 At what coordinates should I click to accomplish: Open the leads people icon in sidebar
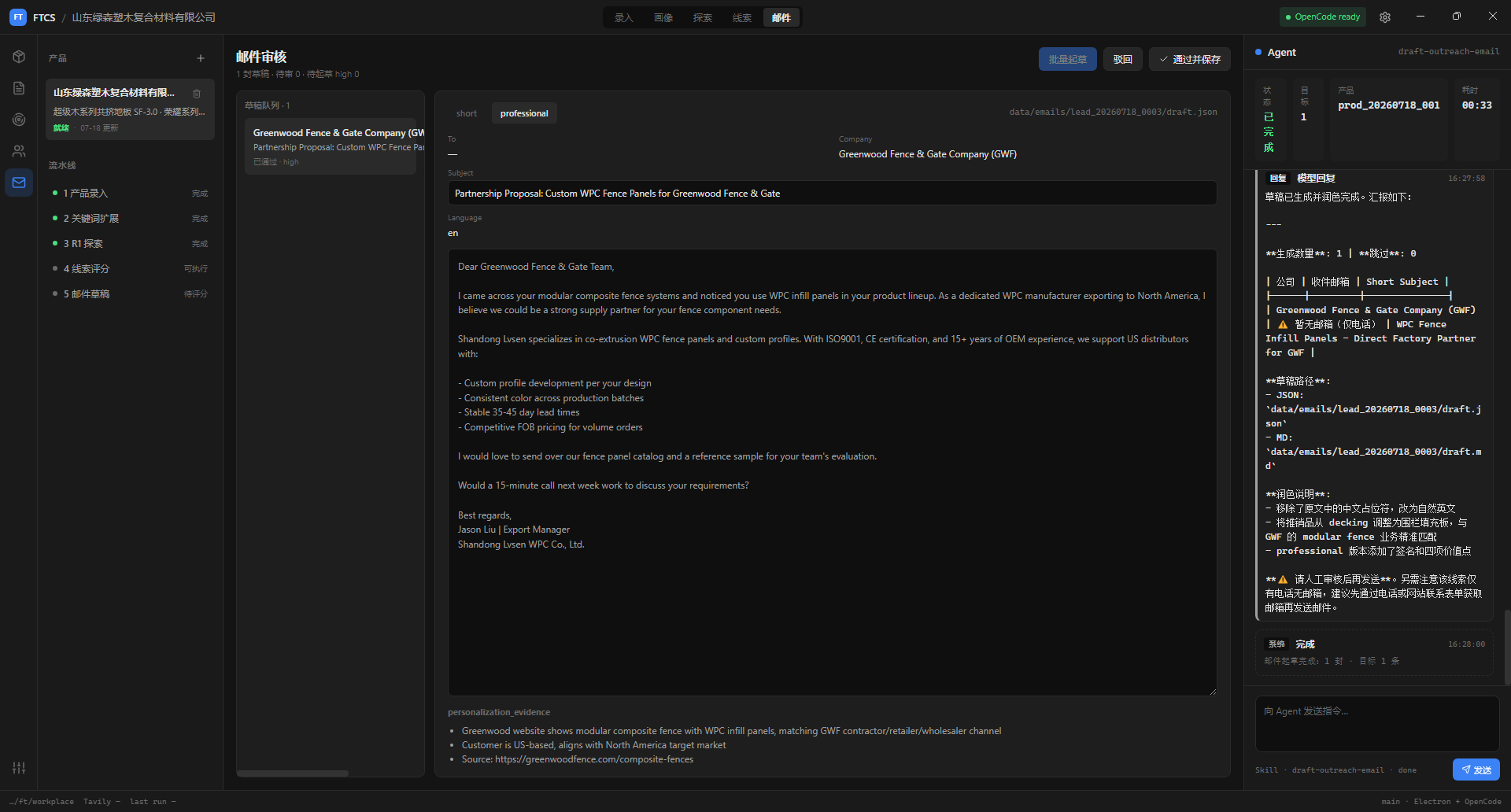pyautogui.click(x=19, y=151)
